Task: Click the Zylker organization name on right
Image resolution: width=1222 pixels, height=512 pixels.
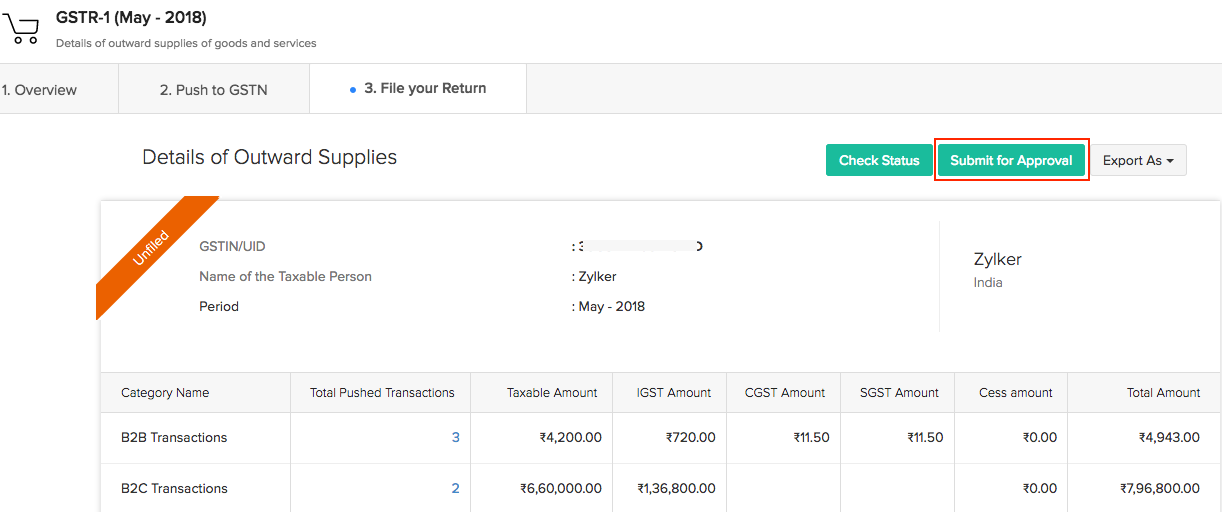Action: pos(997,260)
